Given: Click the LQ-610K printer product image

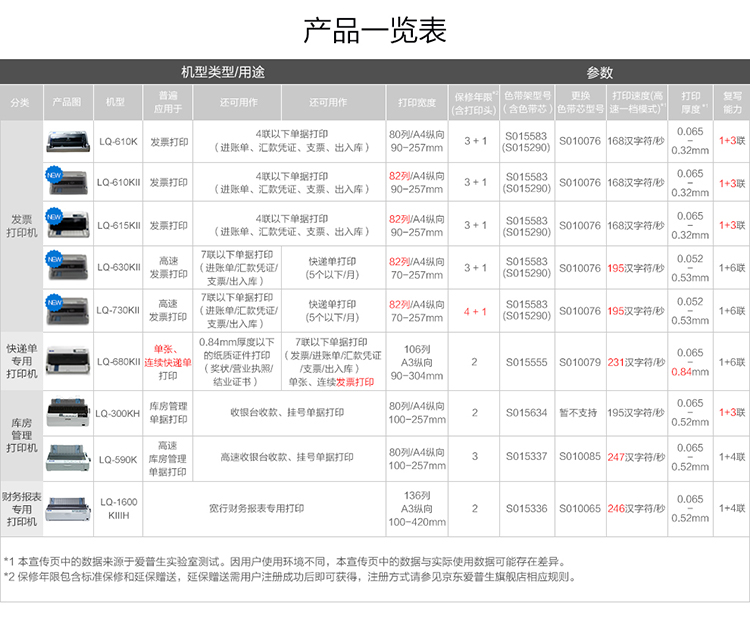Looking at the screenshot, I should pos(66,141).
